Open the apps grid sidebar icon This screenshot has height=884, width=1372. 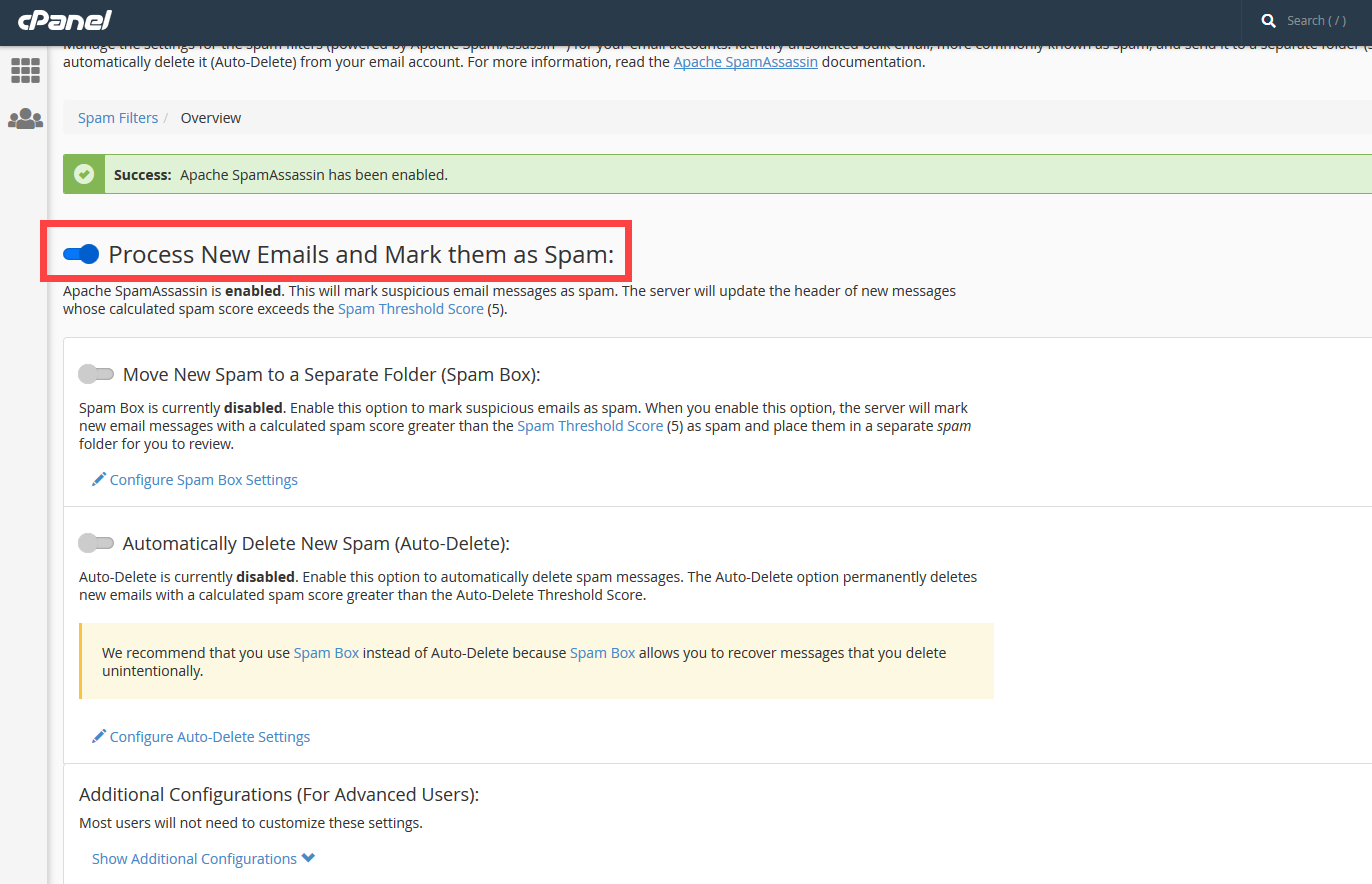click(25, 71)
